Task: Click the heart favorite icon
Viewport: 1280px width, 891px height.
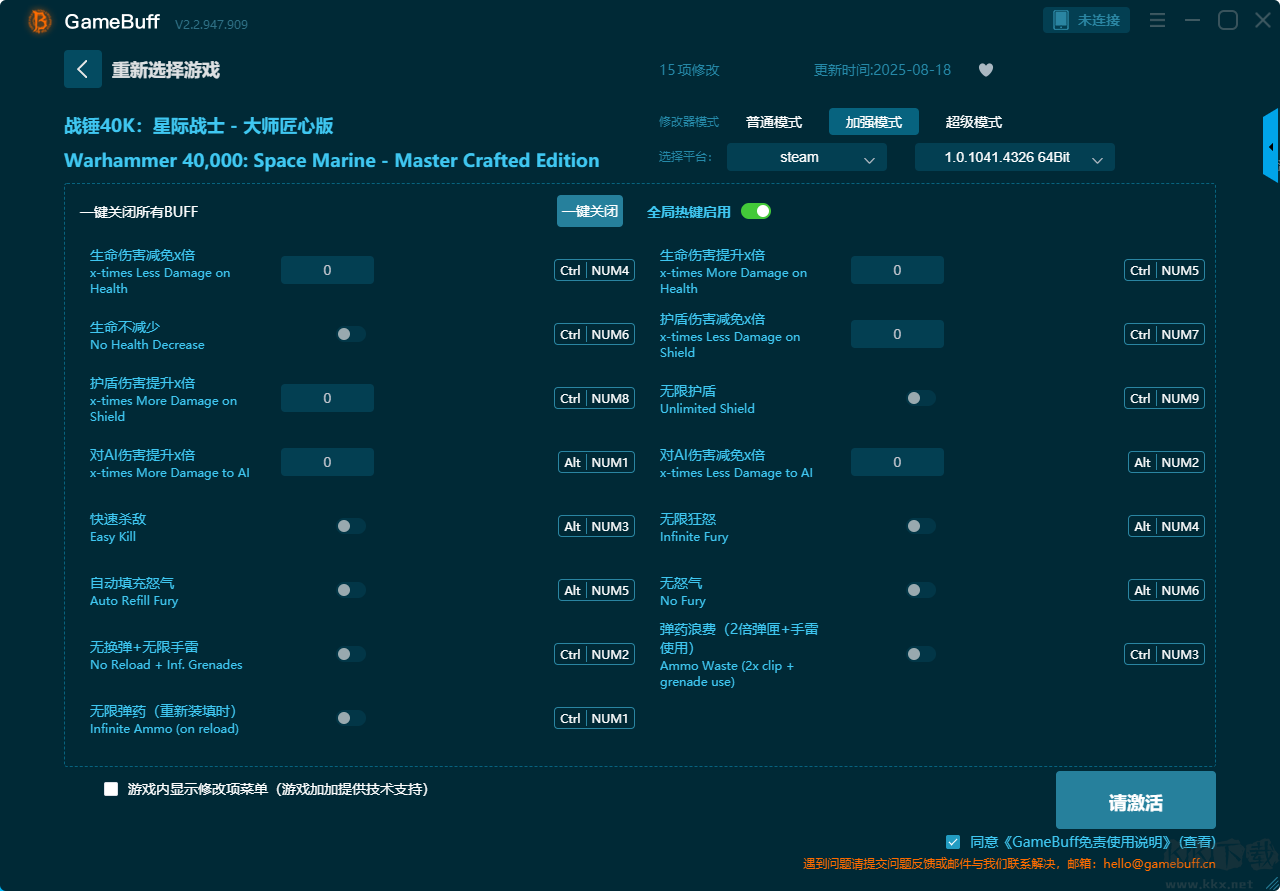Action: pyautogui.click(x=985, y=70)
